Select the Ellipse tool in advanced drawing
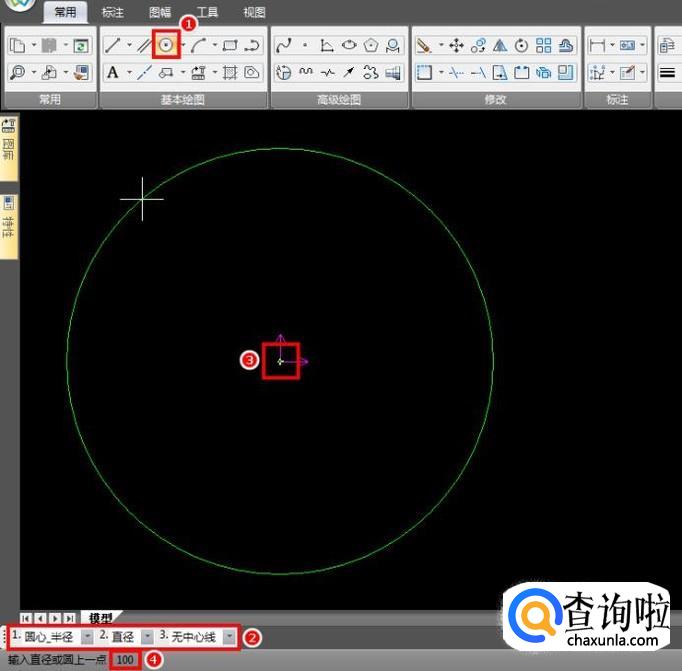Image resolution: width=682 pixels, height=671 pixels. tap(349, 46)
